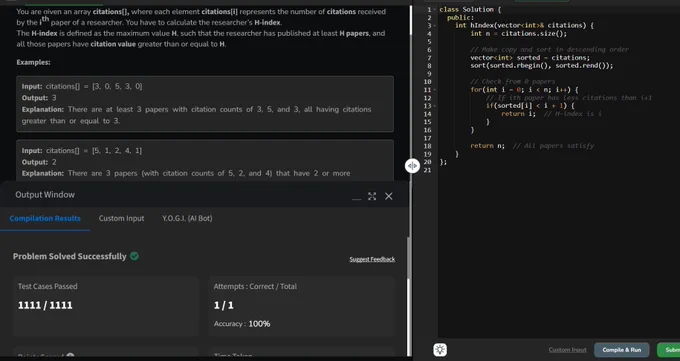This screenshot has width=680, height=361.
Task: Click the first example Input [3, 0, 5, 3, 0]
Action: [x=82, y=86]
